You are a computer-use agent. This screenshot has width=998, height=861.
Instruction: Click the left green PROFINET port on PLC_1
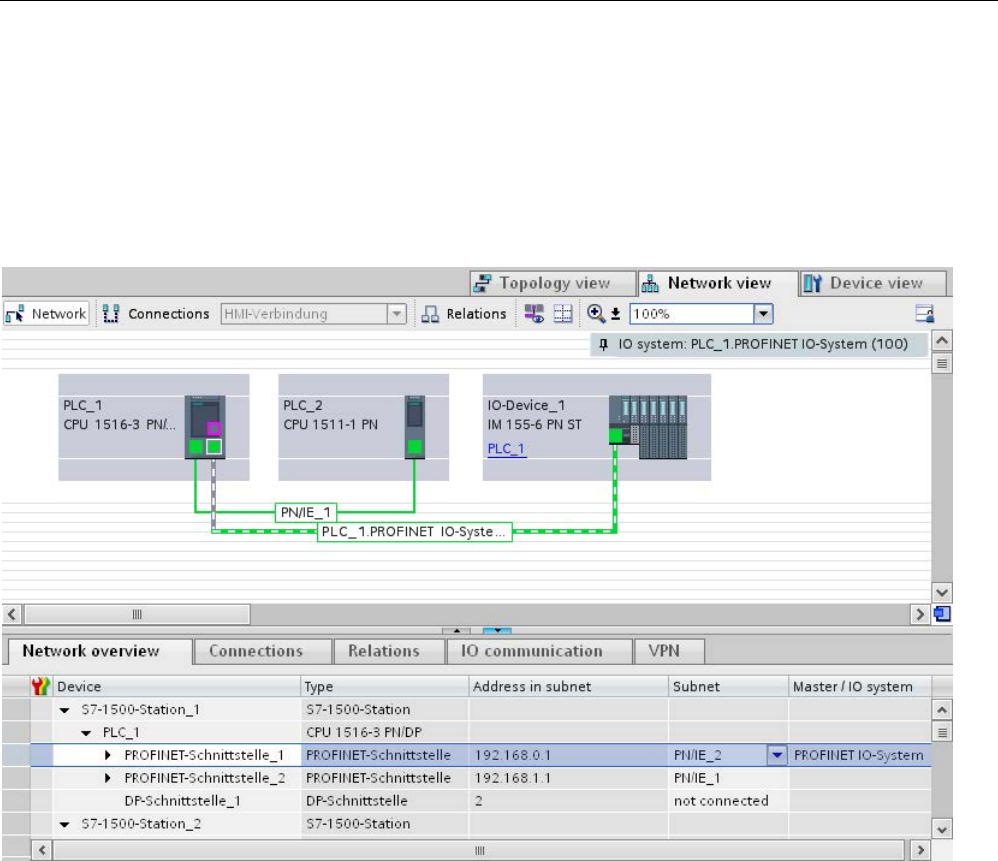pyautogui.click(x=196, y=447)
